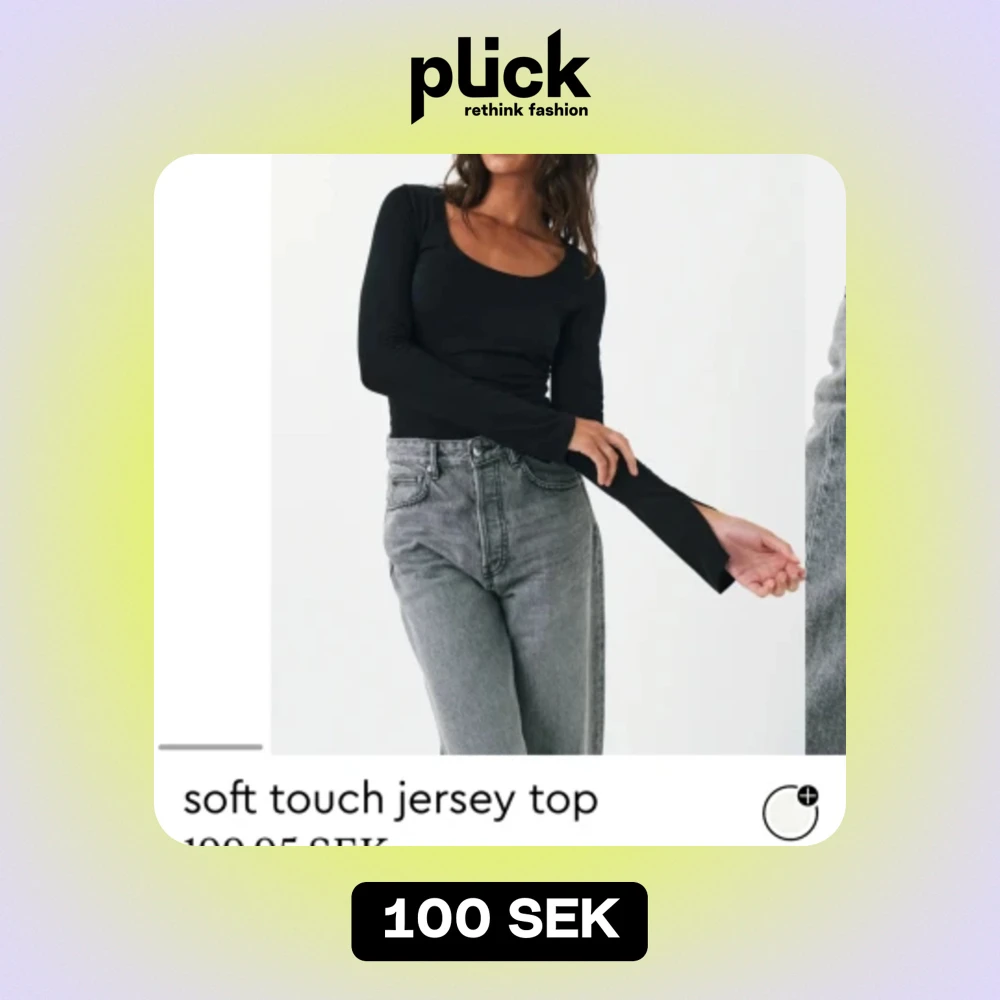Screen dimensions: 1000x1000
Task: Click the small plus badge on circle icon
Action: (x=808, y=795)
